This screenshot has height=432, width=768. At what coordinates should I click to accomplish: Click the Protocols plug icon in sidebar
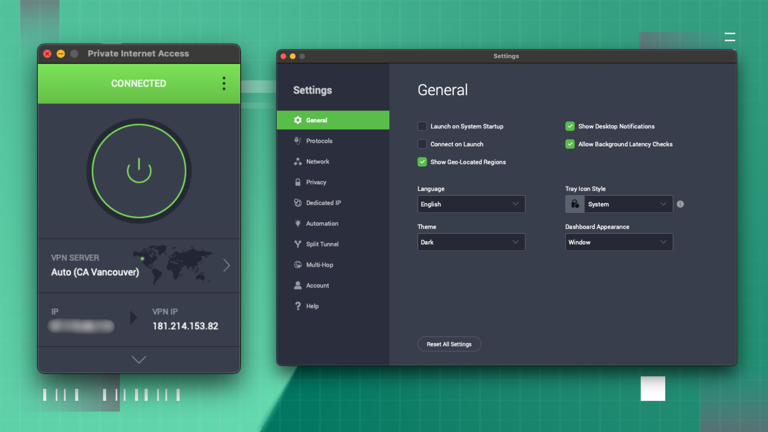[298, 141]
